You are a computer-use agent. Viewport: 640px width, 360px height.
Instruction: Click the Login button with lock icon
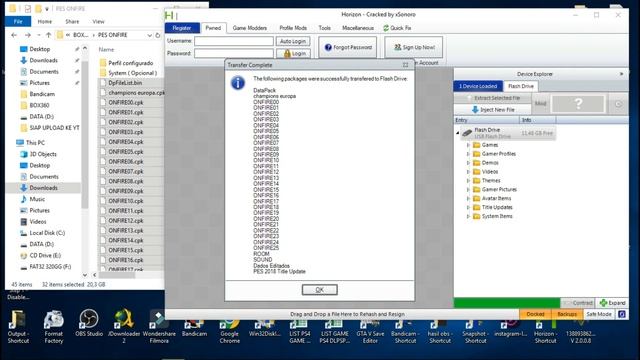click(293, 53)
